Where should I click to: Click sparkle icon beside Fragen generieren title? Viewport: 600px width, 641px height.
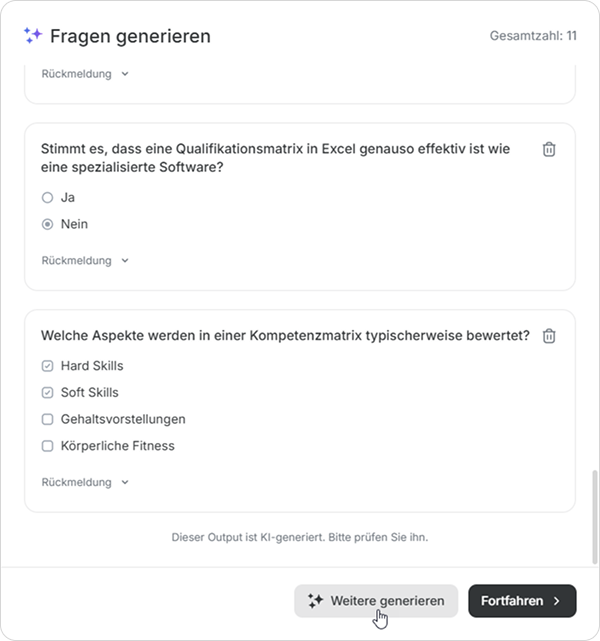[33, 36]
